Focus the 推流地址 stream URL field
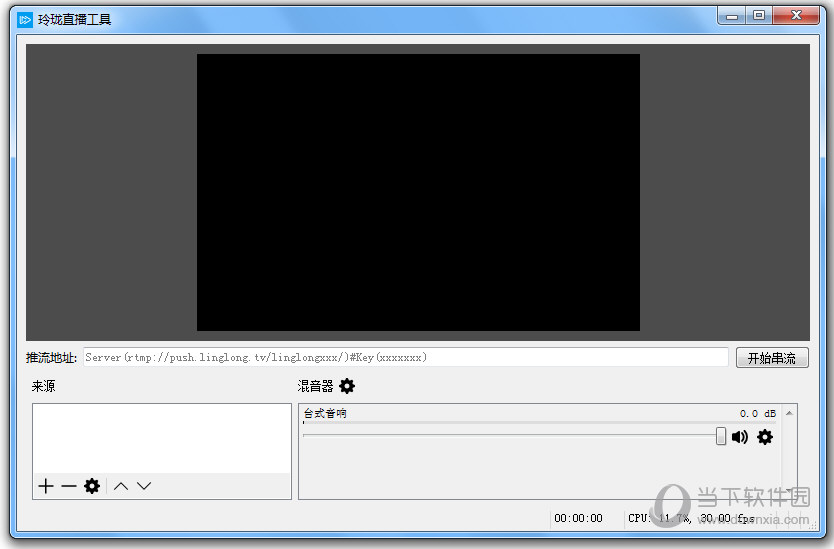Viewport: 834px width, 549px height. point(405,357)
